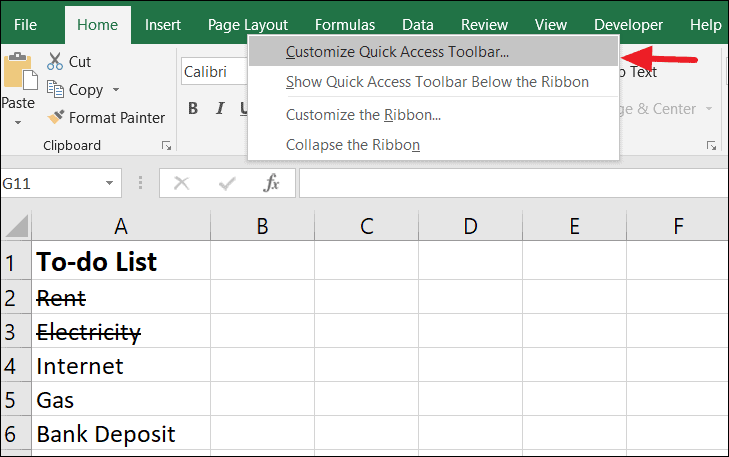Click the Insert Function fx icon

pos(271,183)
